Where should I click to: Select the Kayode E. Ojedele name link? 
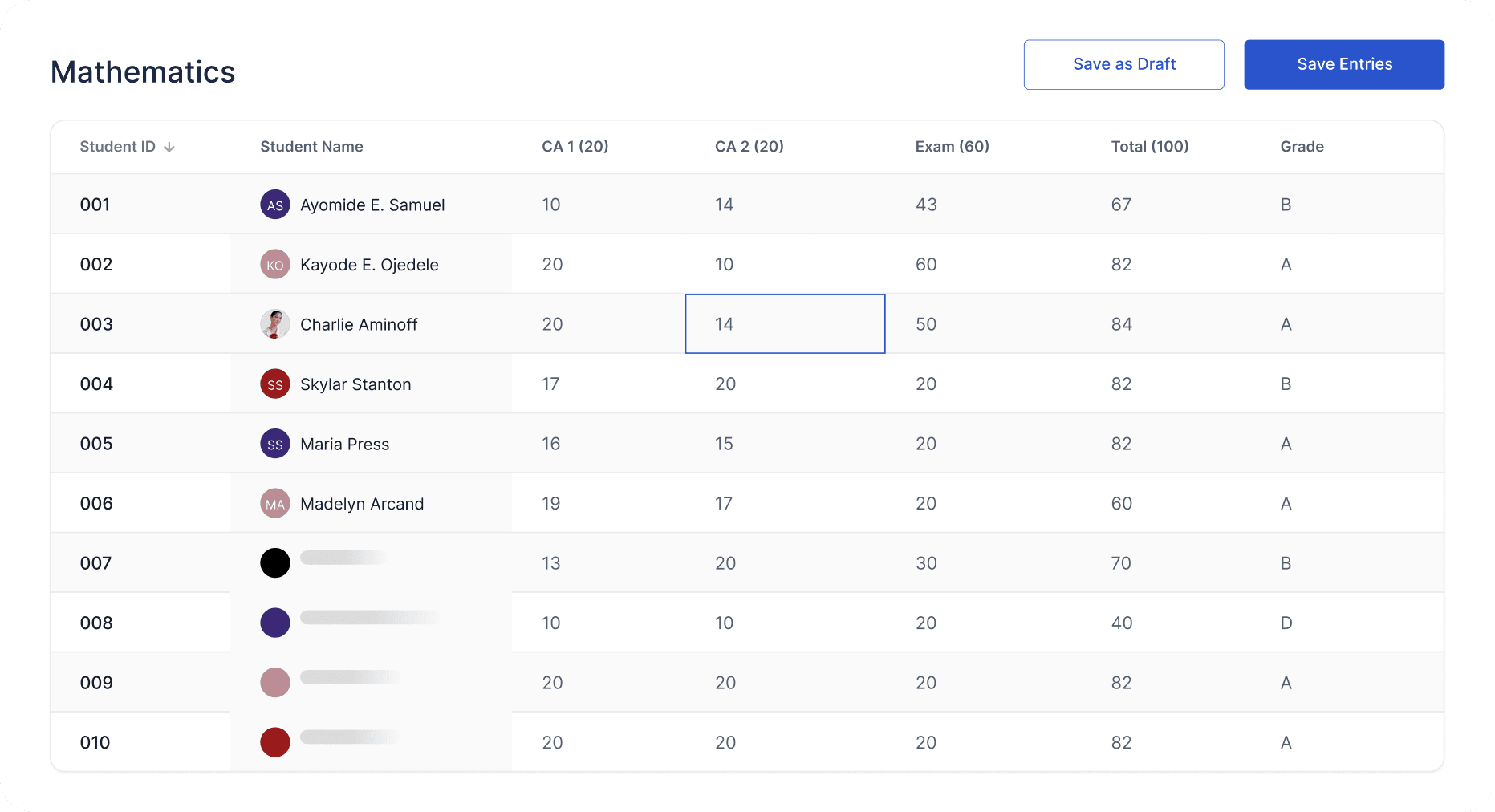[369, 265]
